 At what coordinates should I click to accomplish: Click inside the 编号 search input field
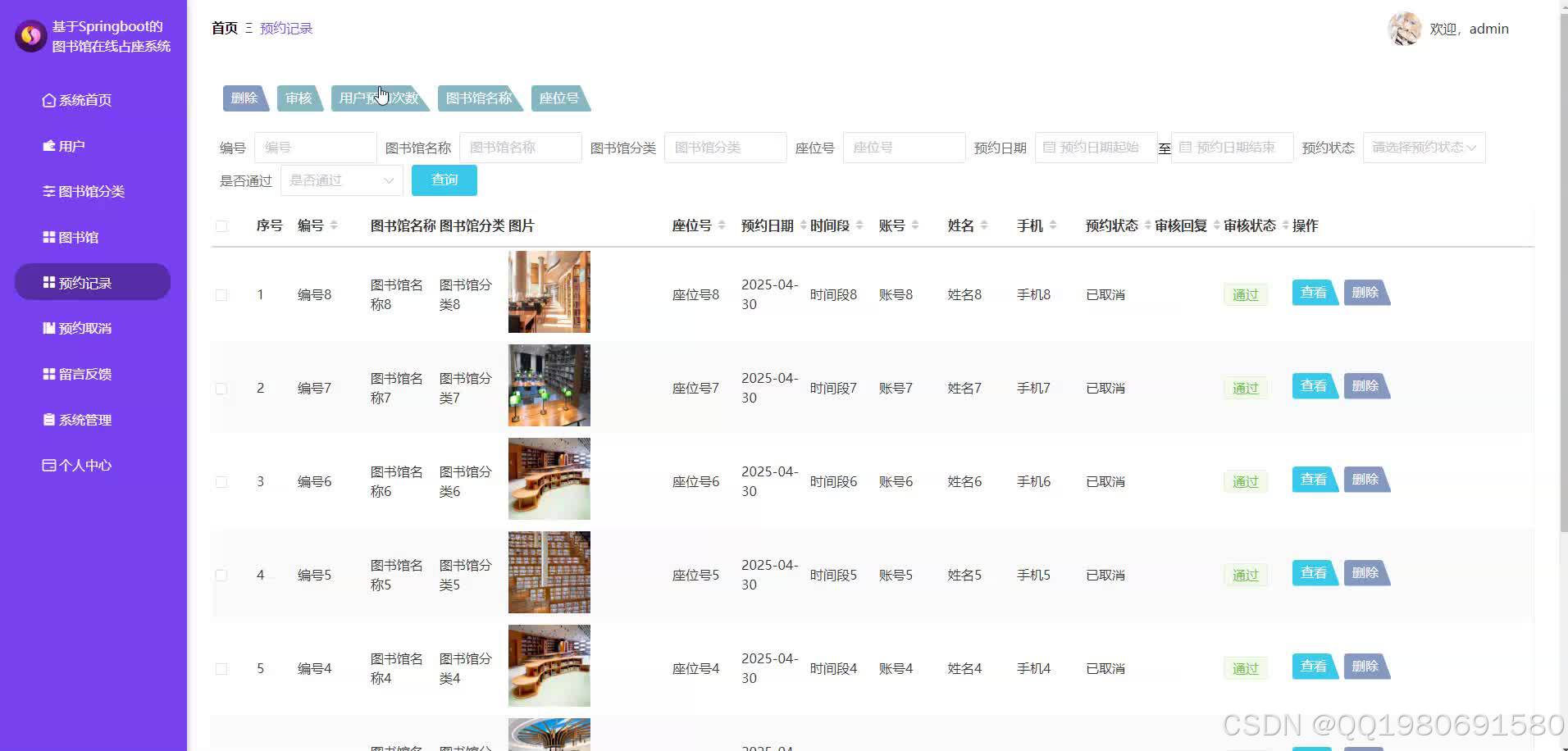pyautogui.click(x=315, y=147)
